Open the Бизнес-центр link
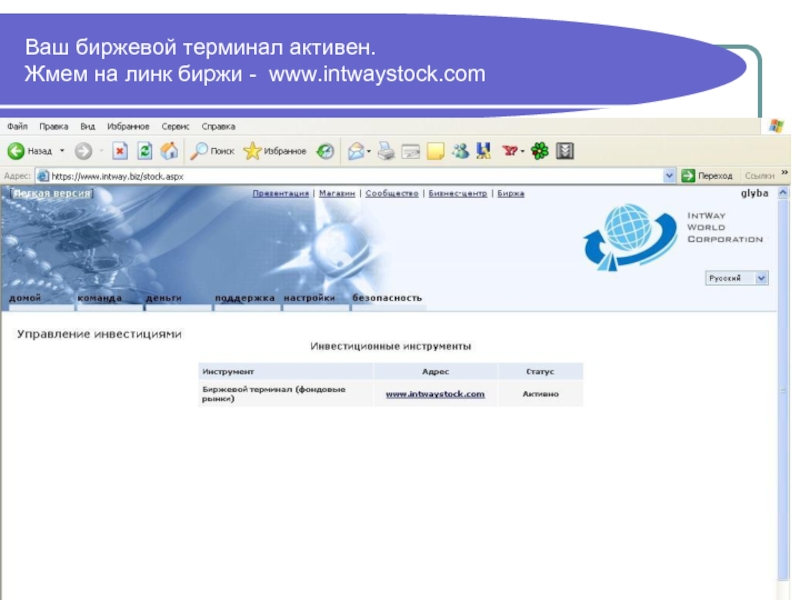Viewport: 800px width, 600px height. point(458,193)
